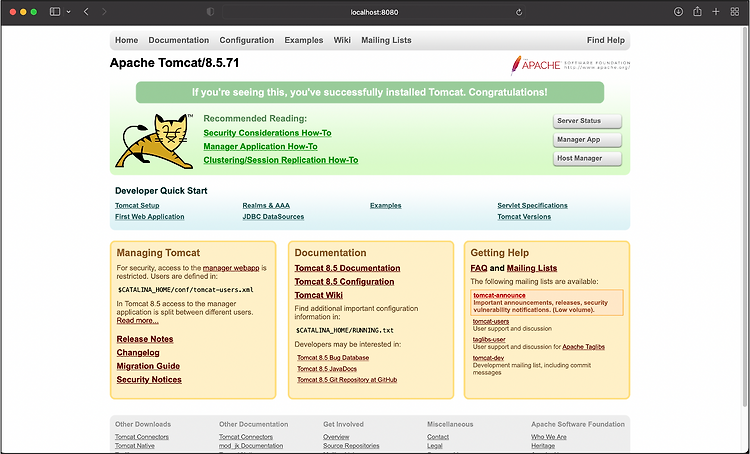The height and width of the screenshot is (454, 750).
Task: Open Security Considerations How-To link
Action: click(267, 133)
